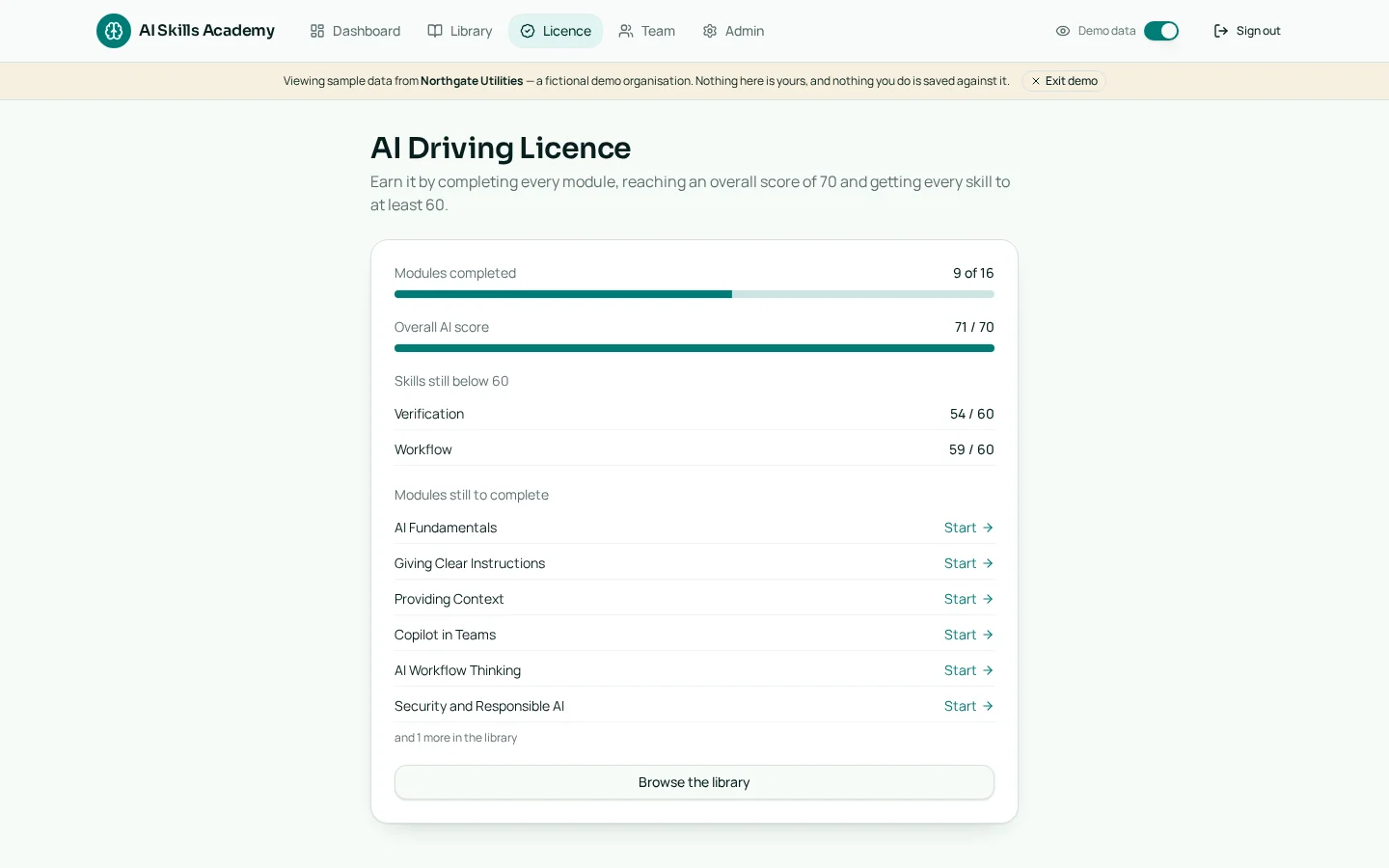Sign out of the account

(x=1247, y=31)
